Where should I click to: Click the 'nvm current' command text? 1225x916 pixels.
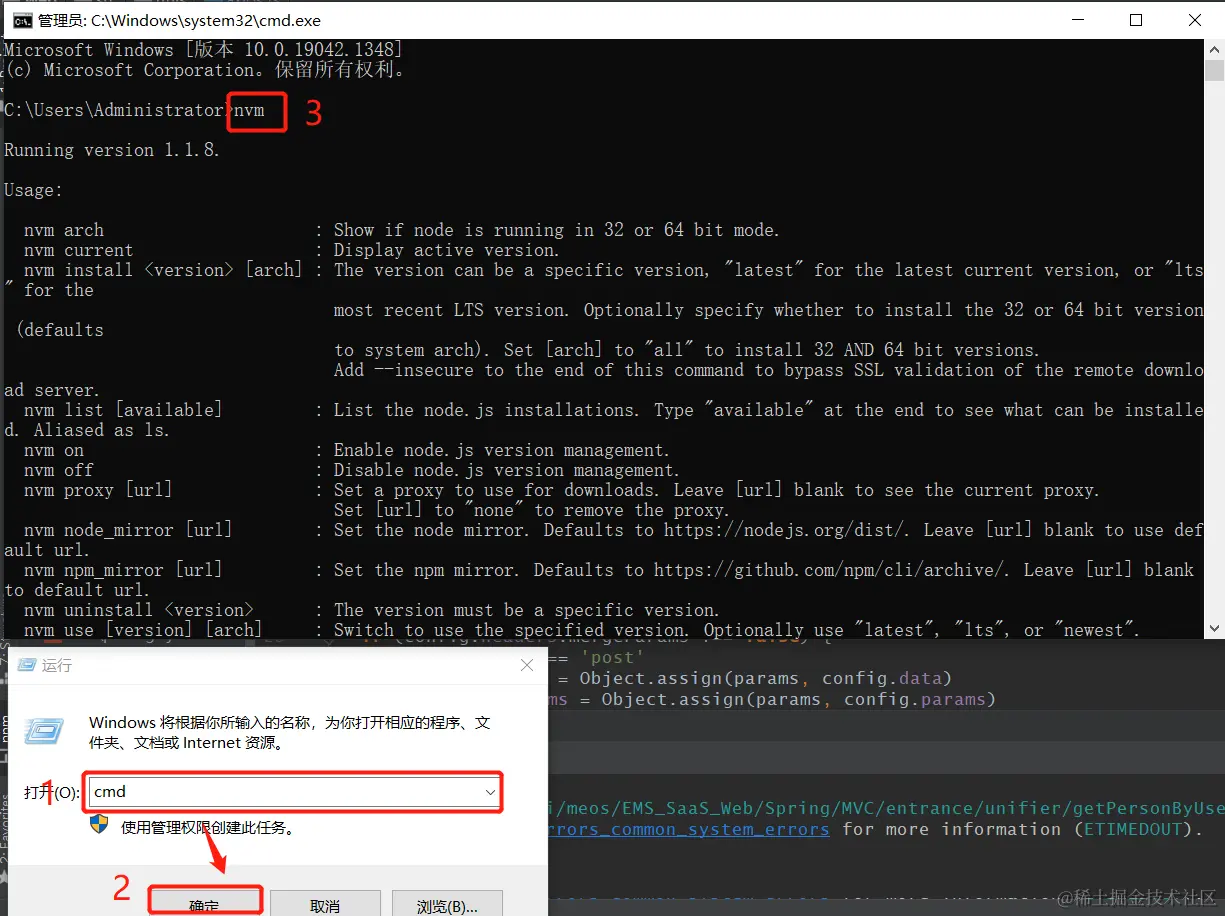[x=79, y=250]
